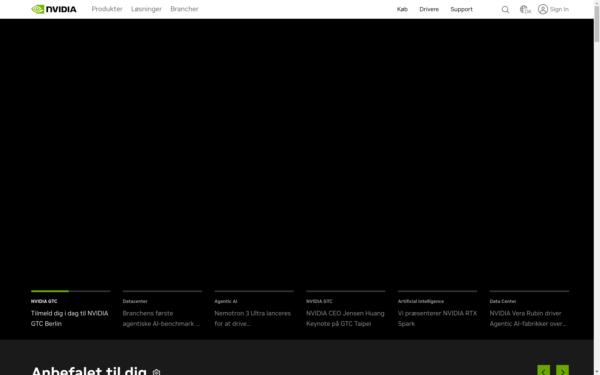Image resolution: width=600 pixels, height=375 pixels.
Task: Select slide NVIDIA CEO Jensen Huang Keynote
Action: point(345,318)
